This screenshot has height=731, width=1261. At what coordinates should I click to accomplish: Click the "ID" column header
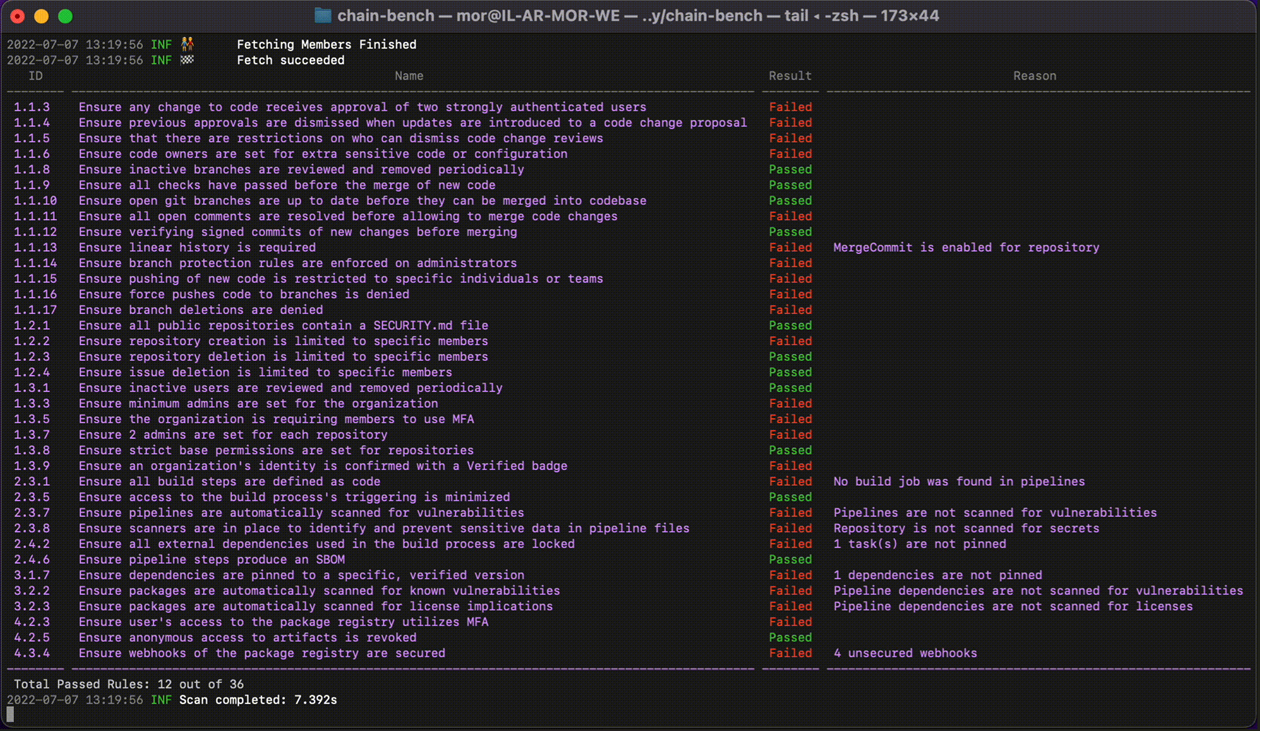(36, 76)
